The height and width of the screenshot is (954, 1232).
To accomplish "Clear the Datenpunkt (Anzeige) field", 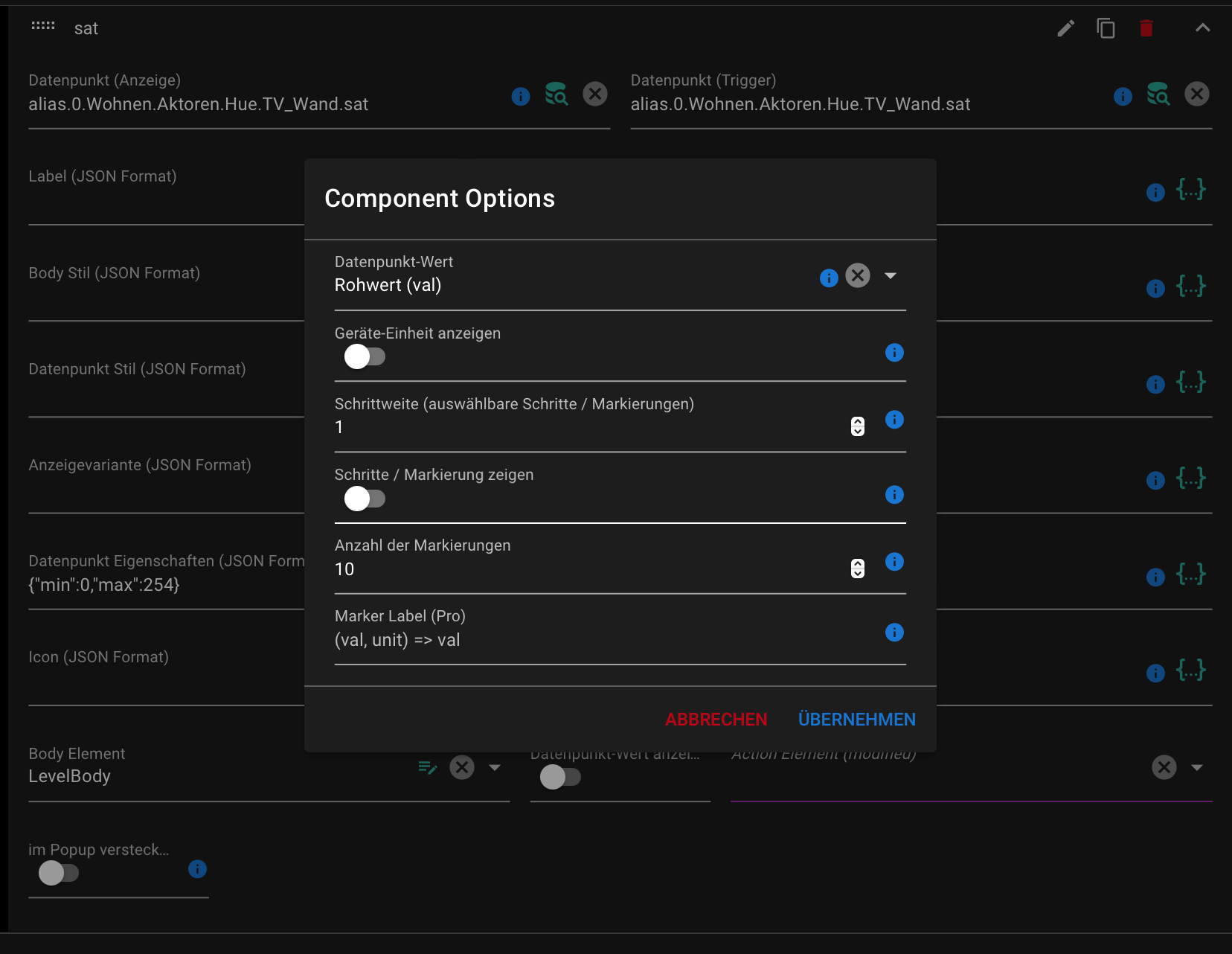I will pyautogui.click(x=595, y=94).
